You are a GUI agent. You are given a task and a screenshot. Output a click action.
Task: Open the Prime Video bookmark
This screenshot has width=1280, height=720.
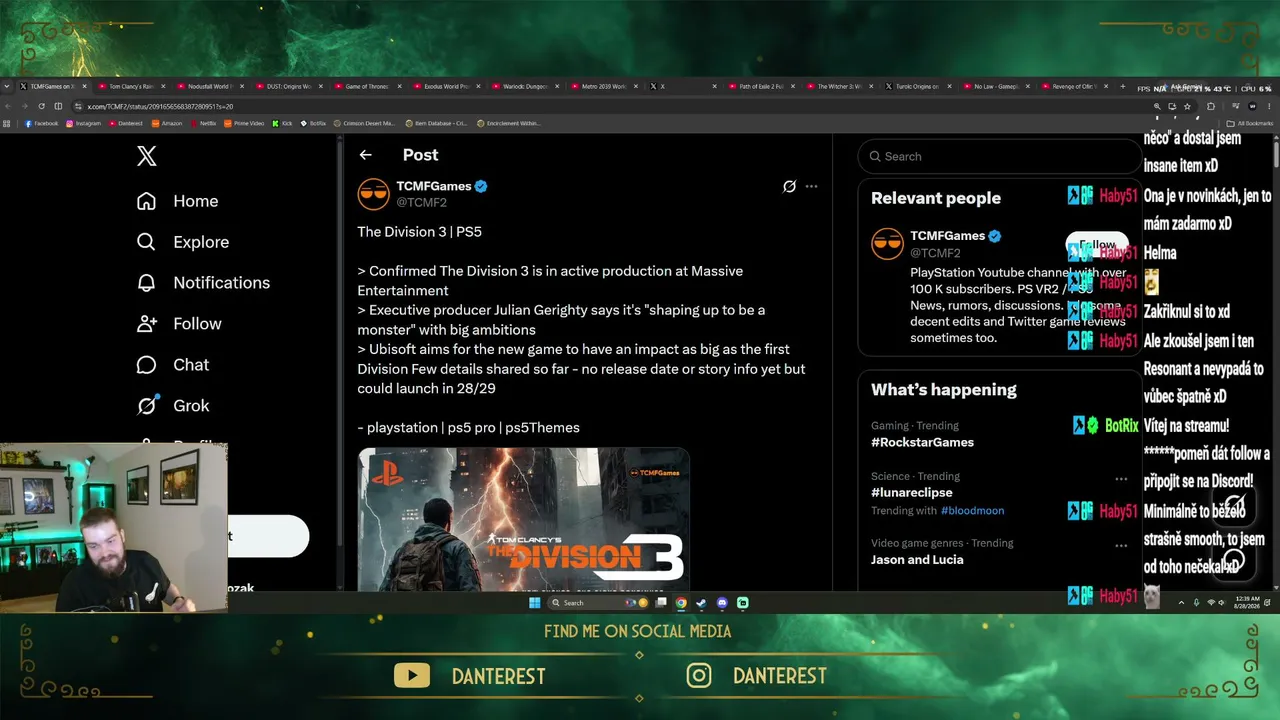[244, 123]
